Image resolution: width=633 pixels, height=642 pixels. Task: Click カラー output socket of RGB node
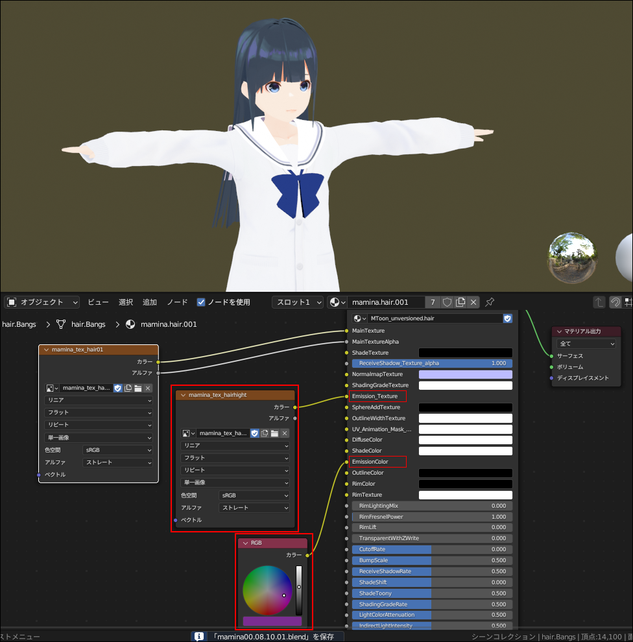click(x=307, y=555)
